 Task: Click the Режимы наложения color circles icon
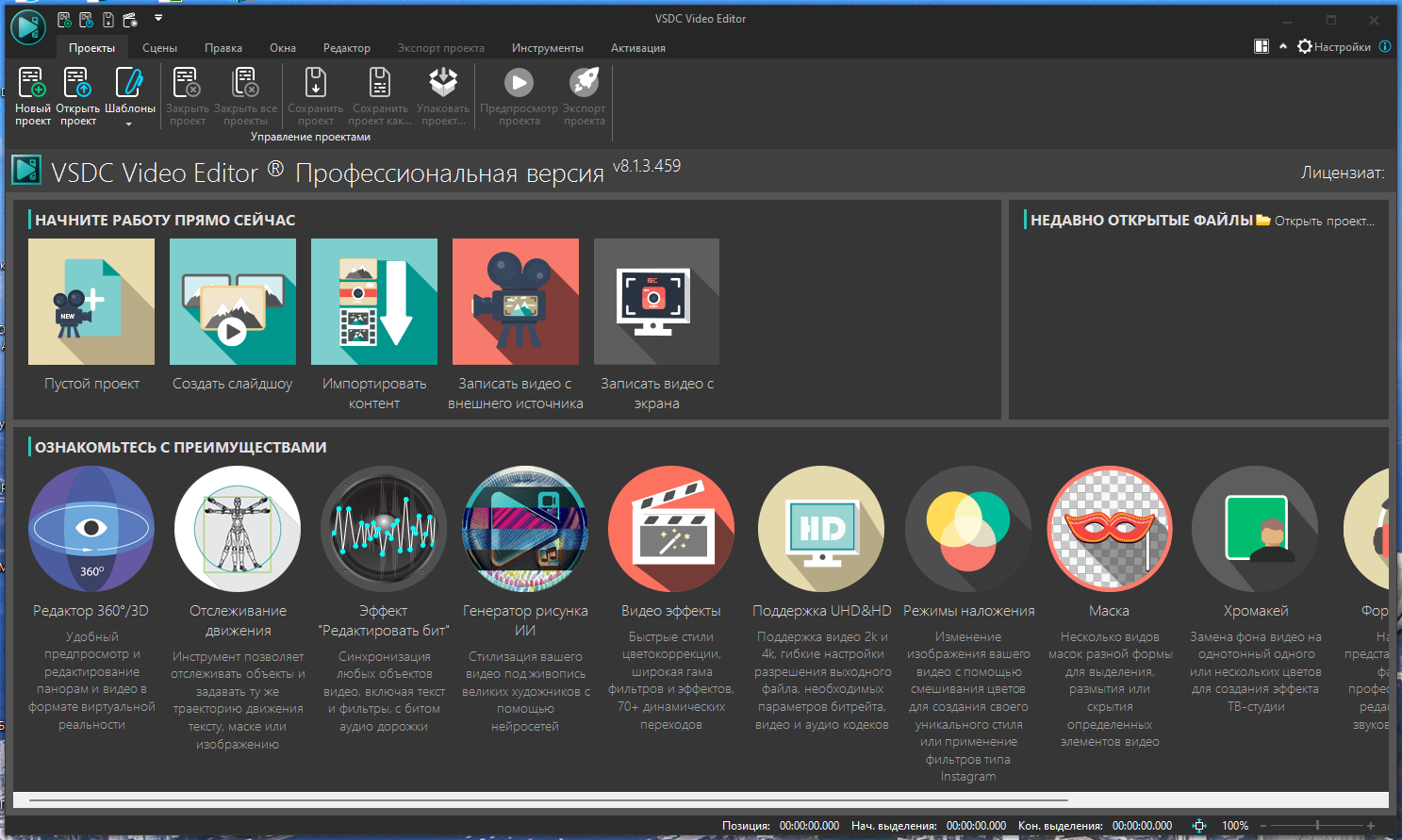click(x=968, y=529)
